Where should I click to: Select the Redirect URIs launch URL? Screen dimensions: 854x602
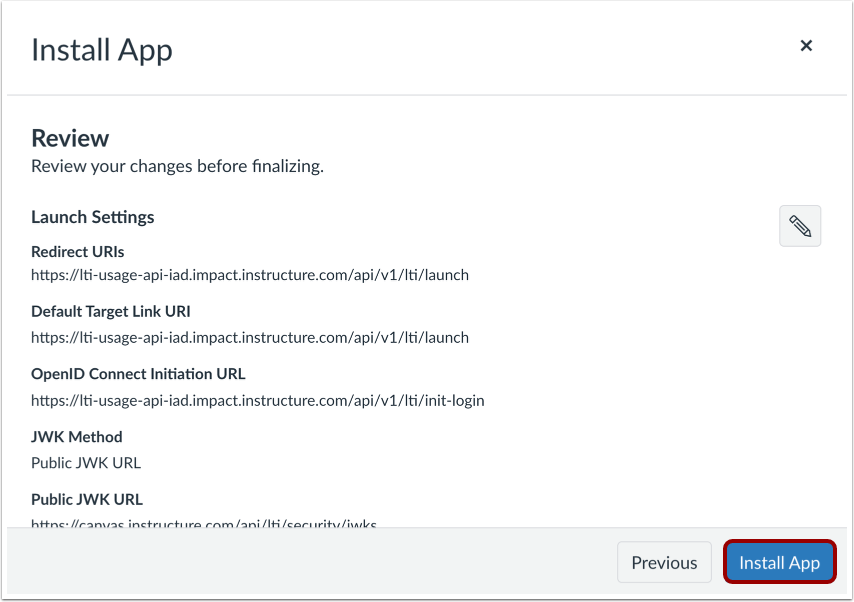click(250, 275)
